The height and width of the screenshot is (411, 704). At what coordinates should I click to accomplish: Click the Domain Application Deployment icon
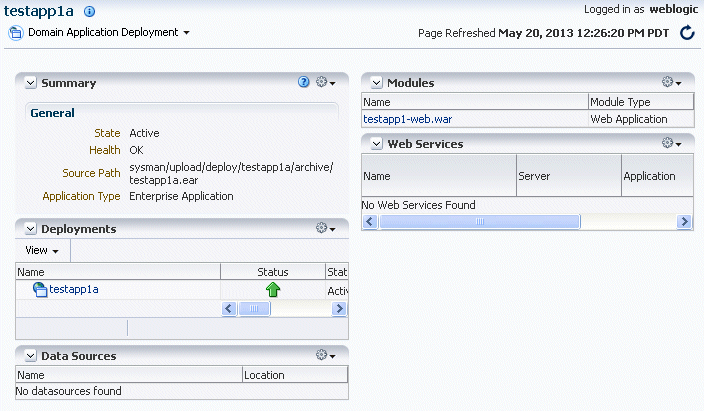[x=15, y=33]
